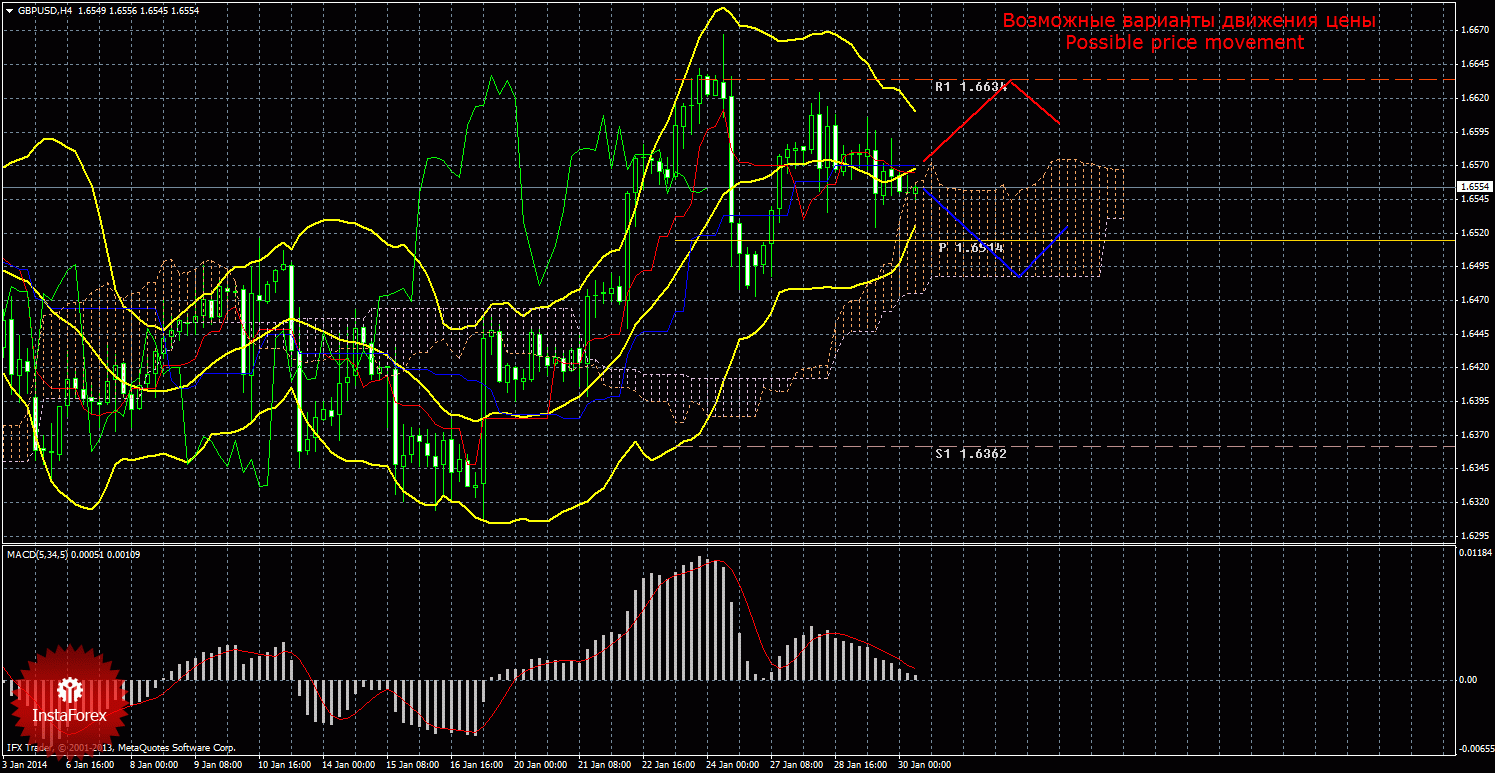The height and width of the screenshot is (773, 1495).
Task: Click the 1.6345 price axis value
Action: click(1475, 468)
